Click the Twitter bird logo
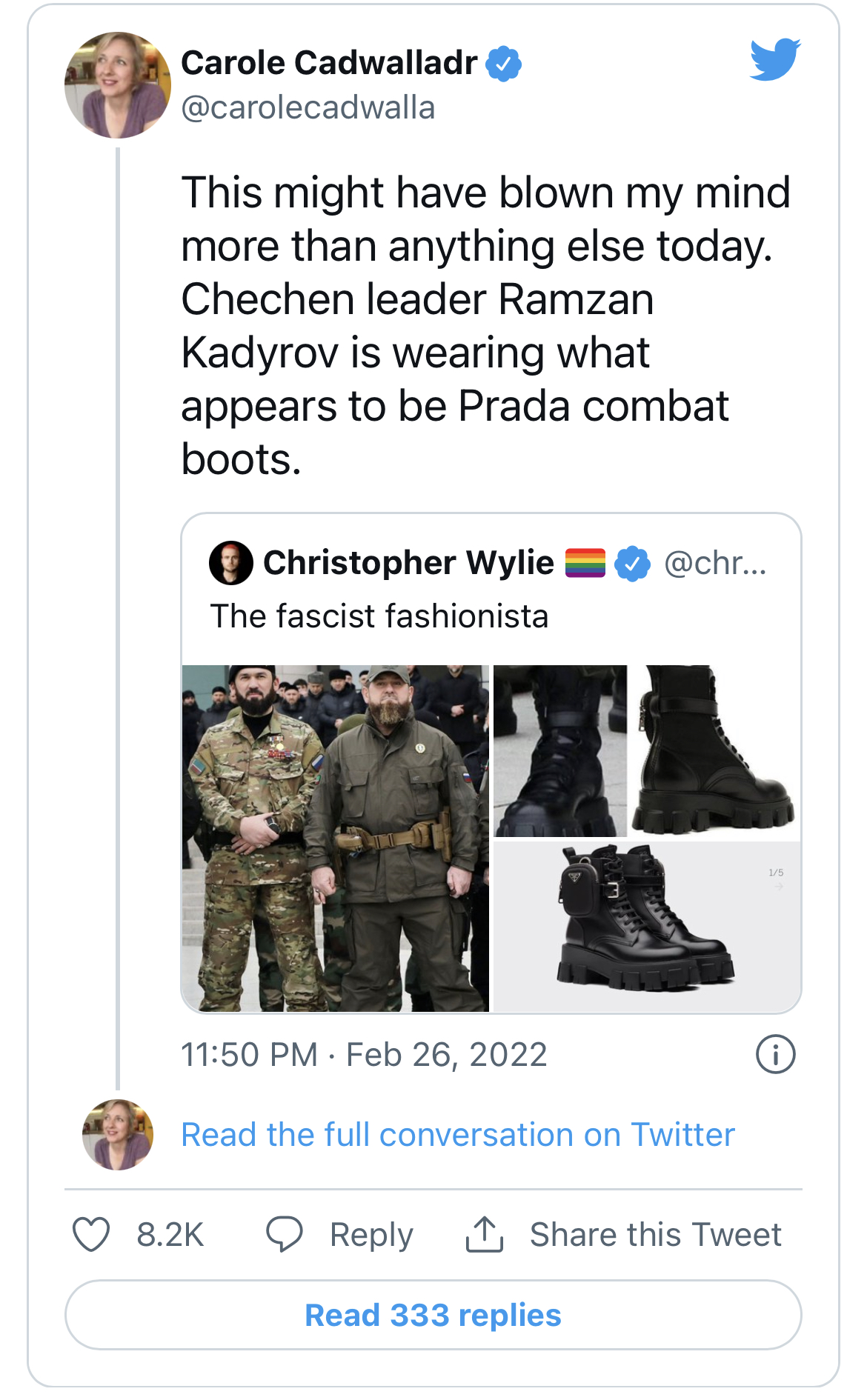This screenshot has width=867, height=1400. pos(774,59)
